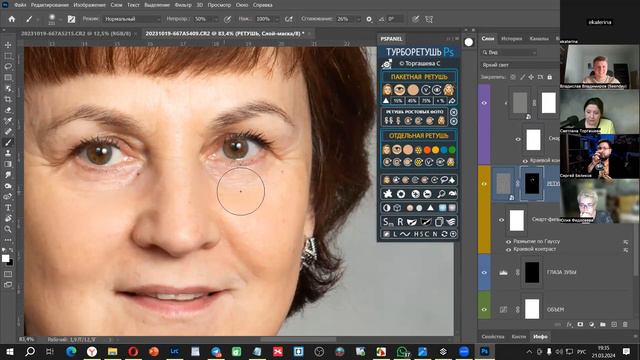Open the Изображение menu
The height and width of the screenshot is (360, 640).
pyautogui.click(x=89, y=5)
